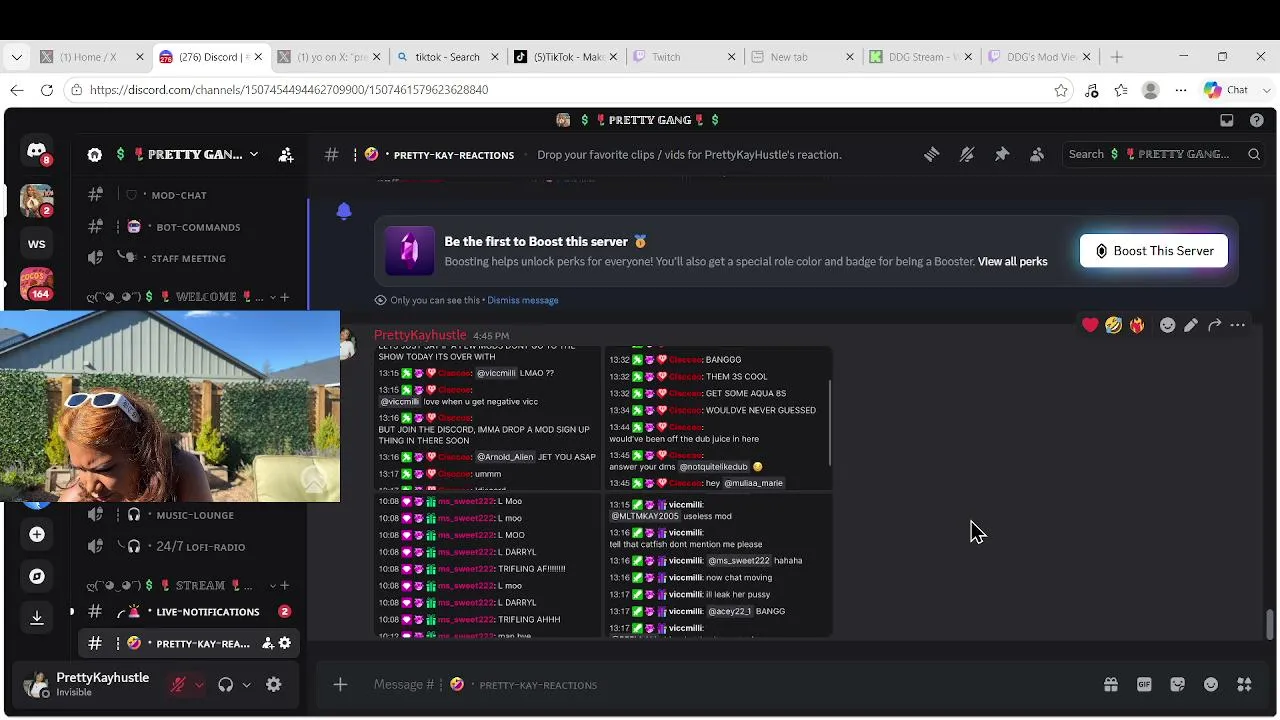
Task: Switch to the DDG Stream tab
Action: pyautogui.click(x=920, y=57)
